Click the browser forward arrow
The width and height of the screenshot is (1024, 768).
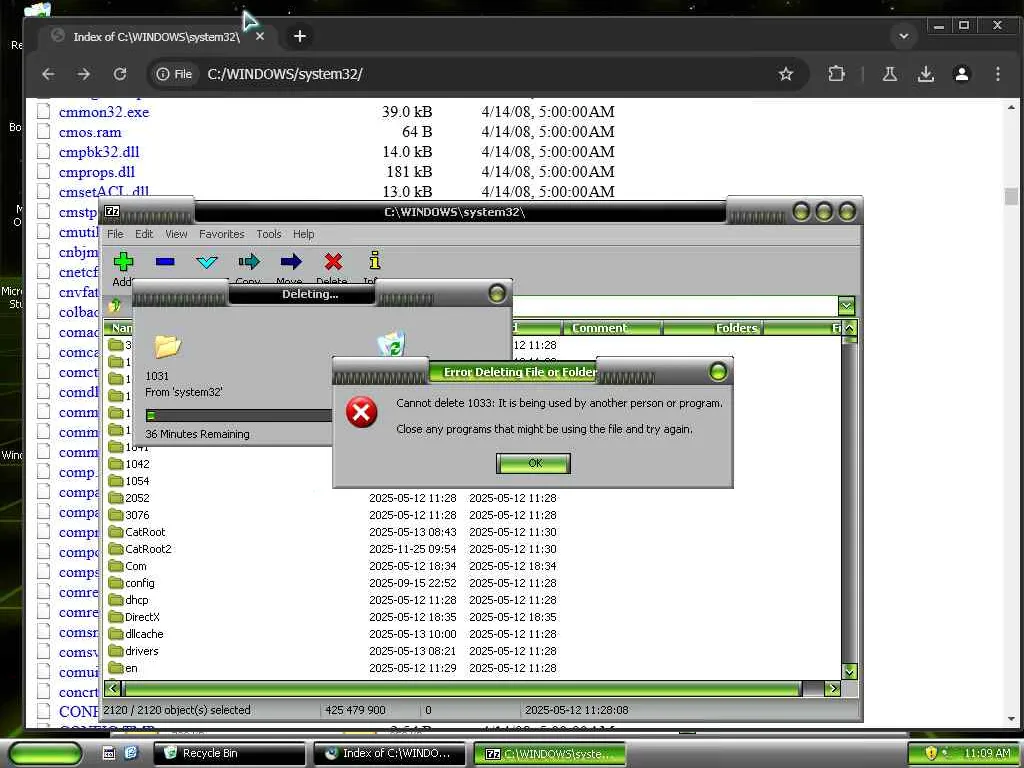(84, 74)
